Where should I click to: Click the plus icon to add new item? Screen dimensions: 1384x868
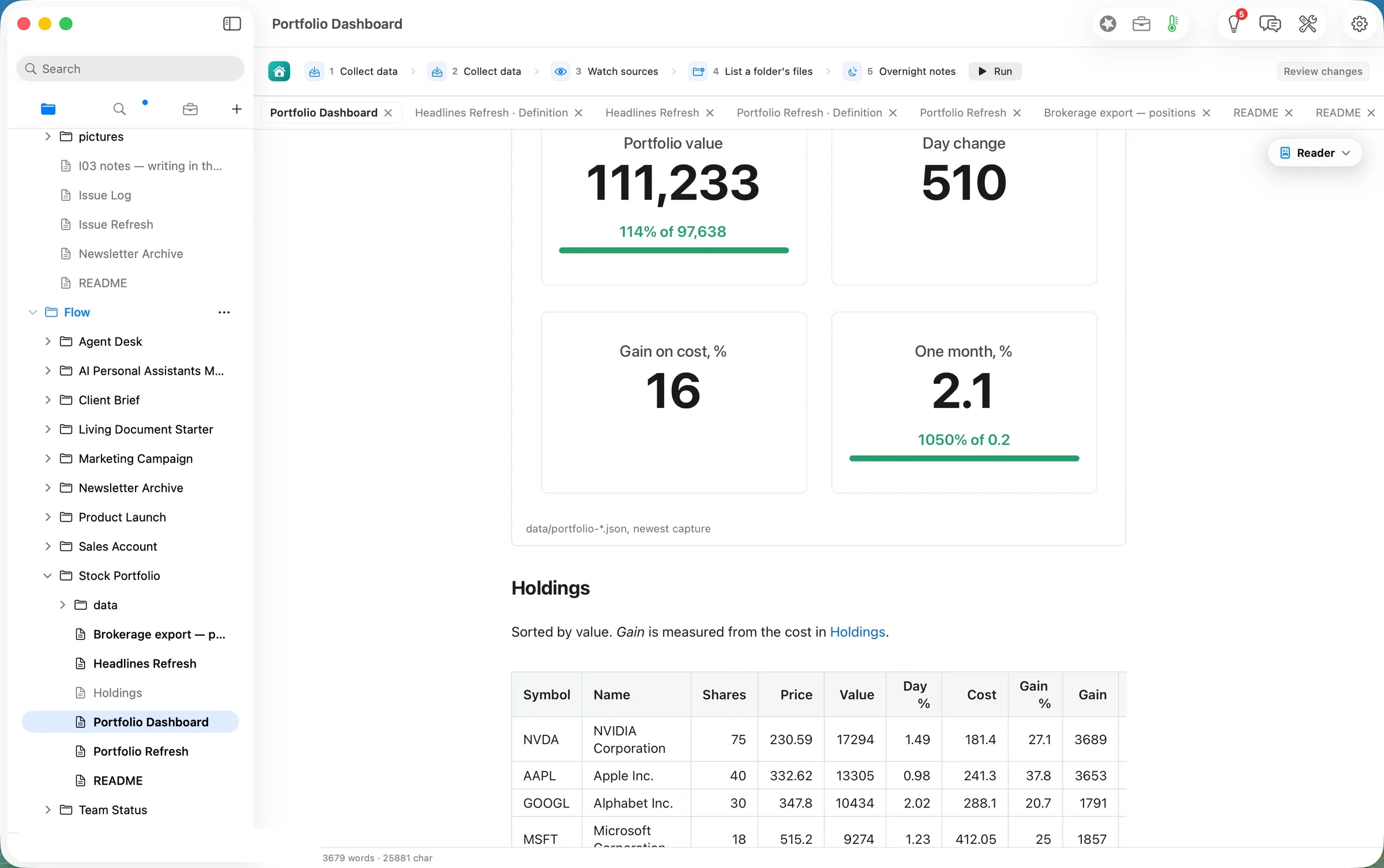(x=236, y=109)
